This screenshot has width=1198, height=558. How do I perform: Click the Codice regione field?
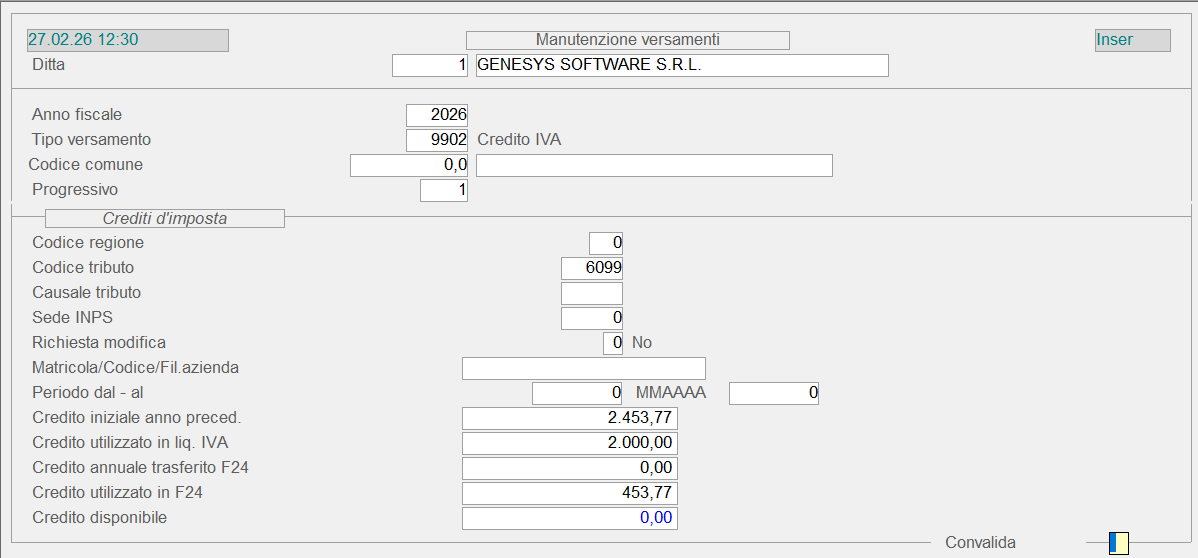pyautogui.click(x=606, y=243)
